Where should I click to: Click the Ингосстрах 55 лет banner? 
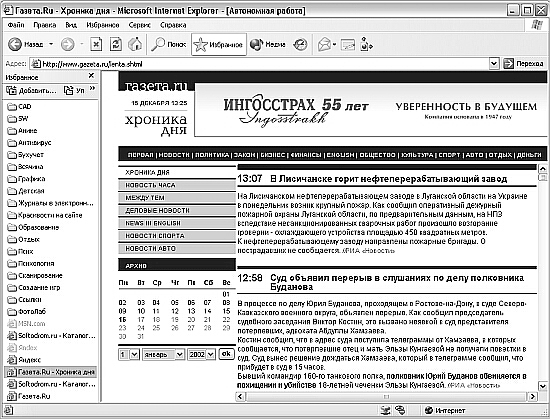click(x=371, y=110)
